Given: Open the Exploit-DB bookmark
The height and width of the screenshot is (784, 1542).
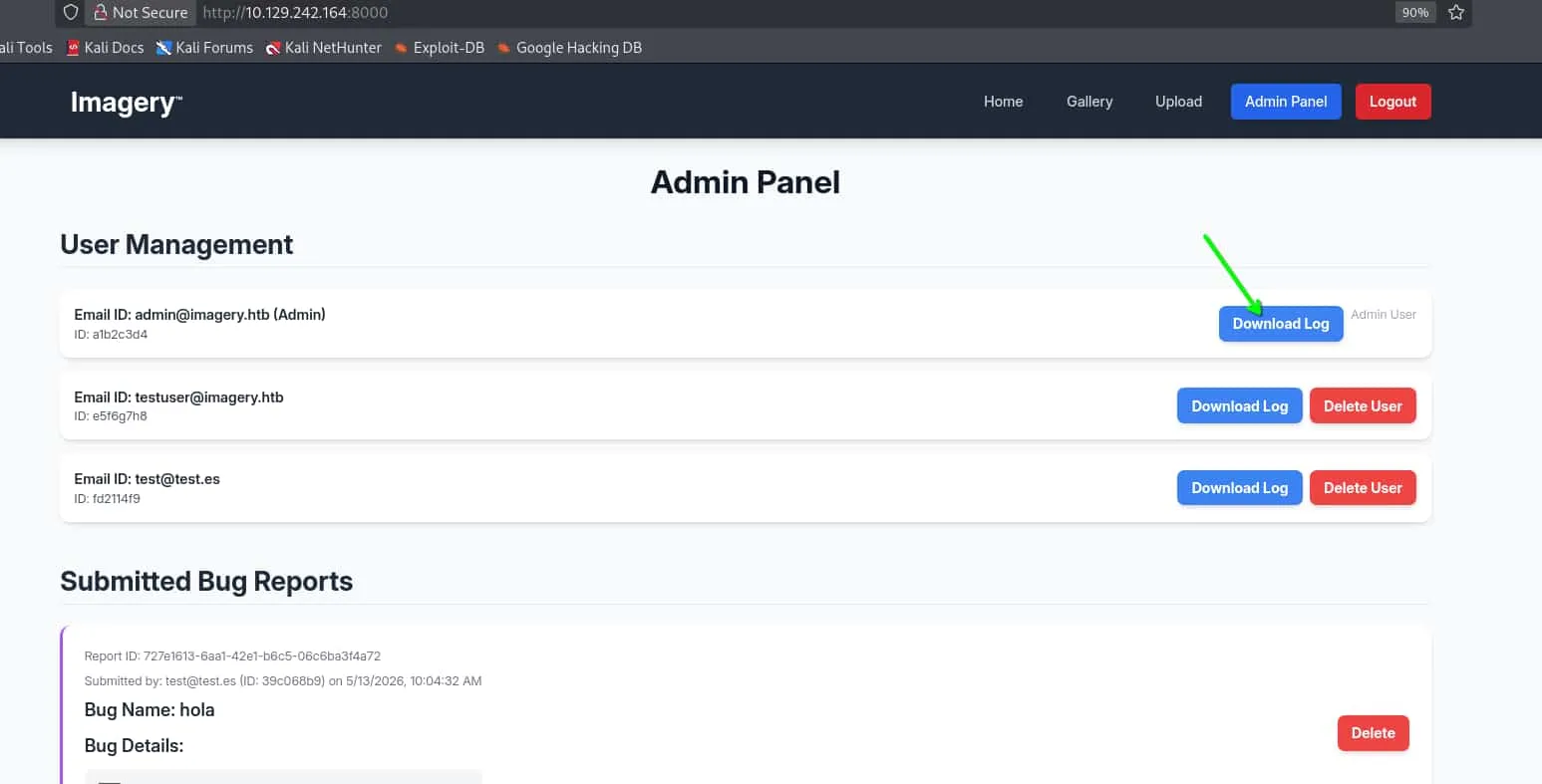Looking at the screenshot, I should (440, 47).
